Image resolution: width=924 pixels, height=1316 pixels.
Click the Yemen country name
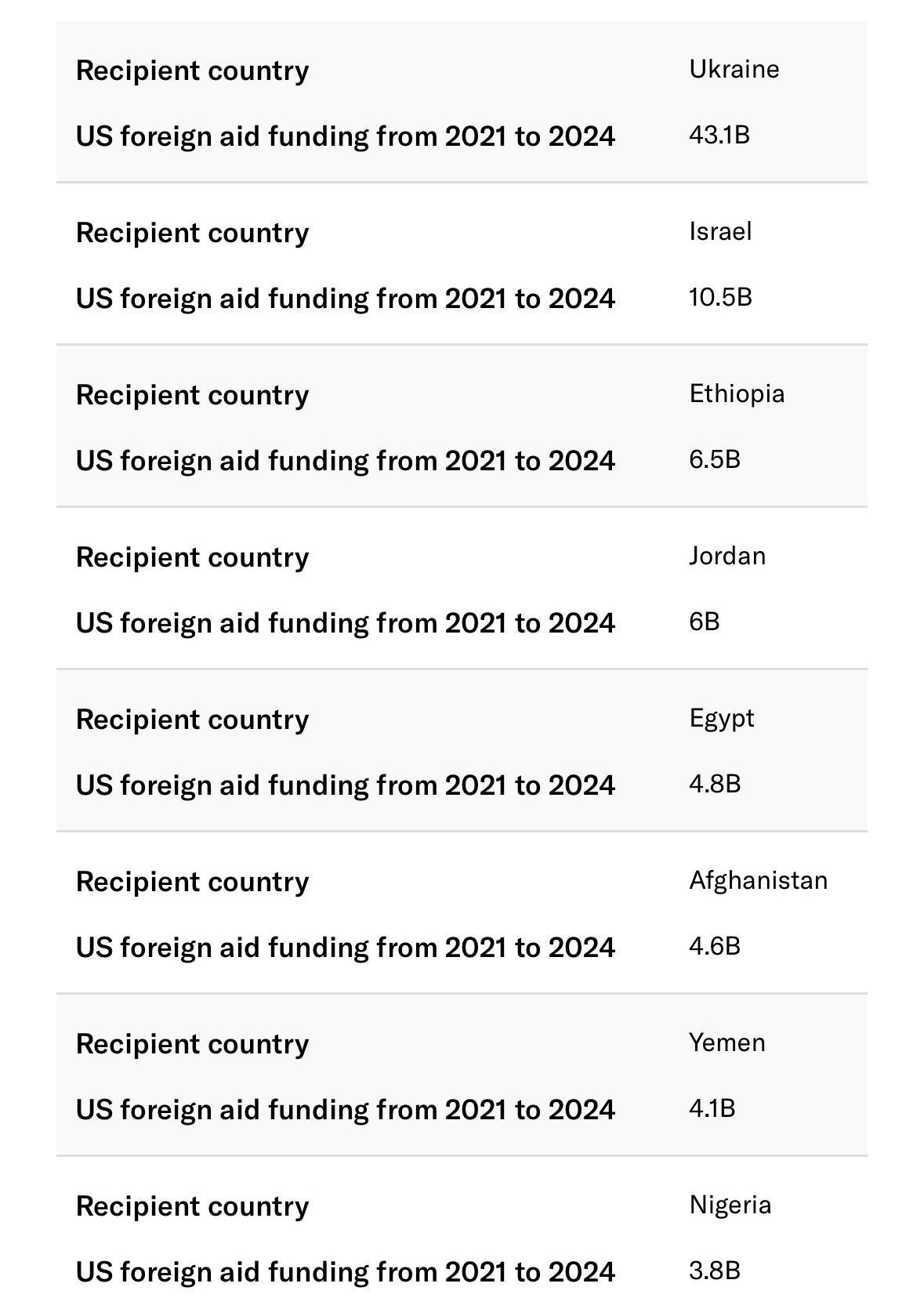[x=727, y=1042]
